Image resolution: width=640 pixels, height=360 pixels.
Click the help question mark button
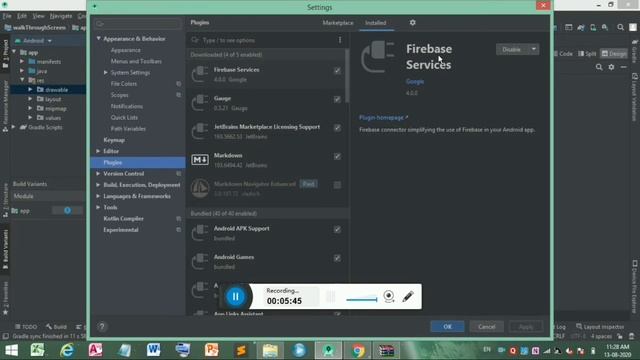(102, 327)
